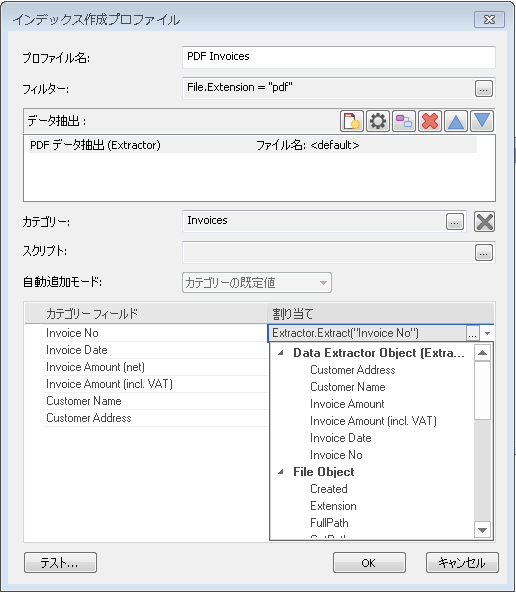Select the Invoice Amount (net) row
Image resolution: width=516 pixels, height=594 pixels.
click(155, 367)
